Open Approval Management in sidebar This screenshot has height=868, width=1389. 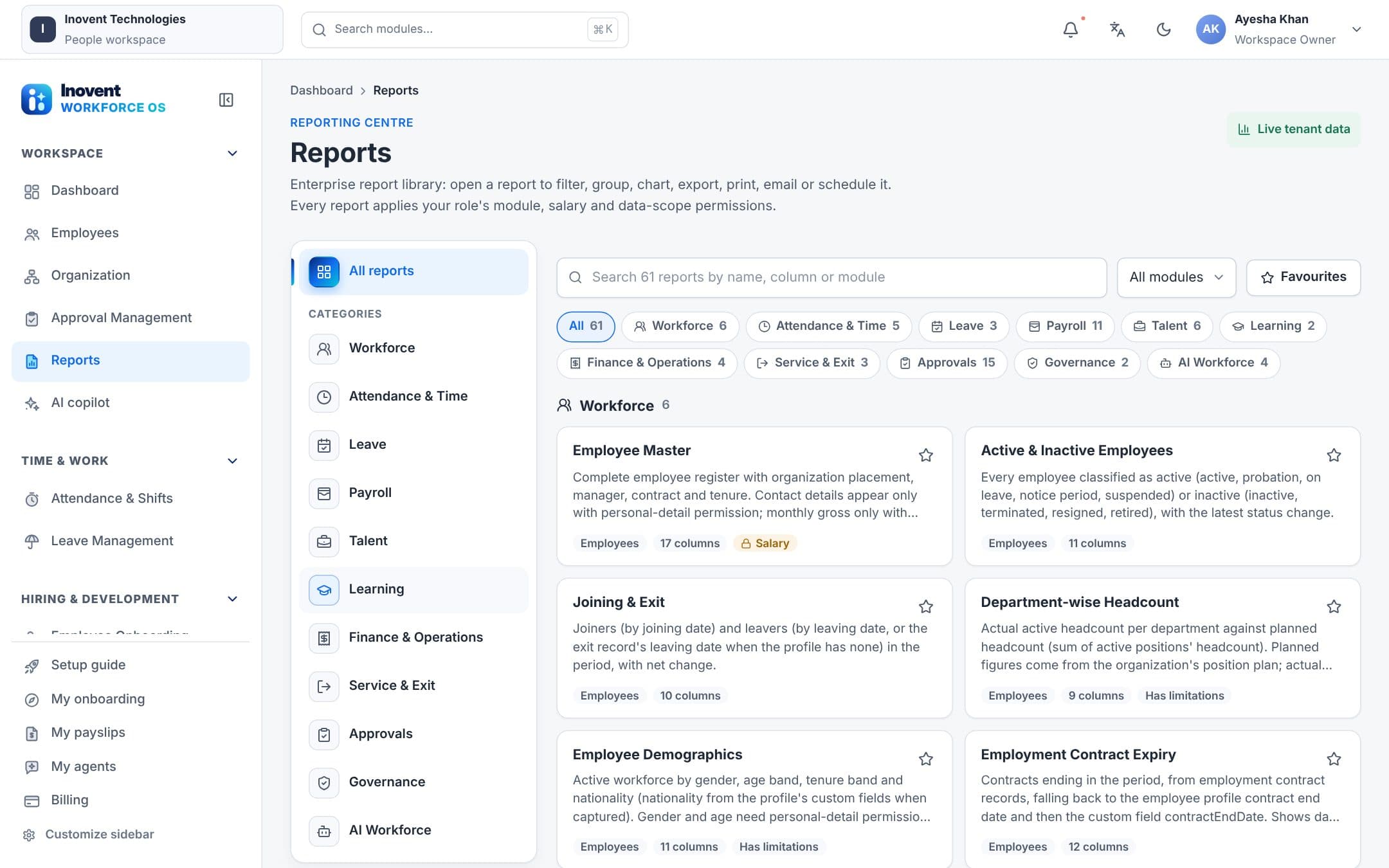[131, 318]
